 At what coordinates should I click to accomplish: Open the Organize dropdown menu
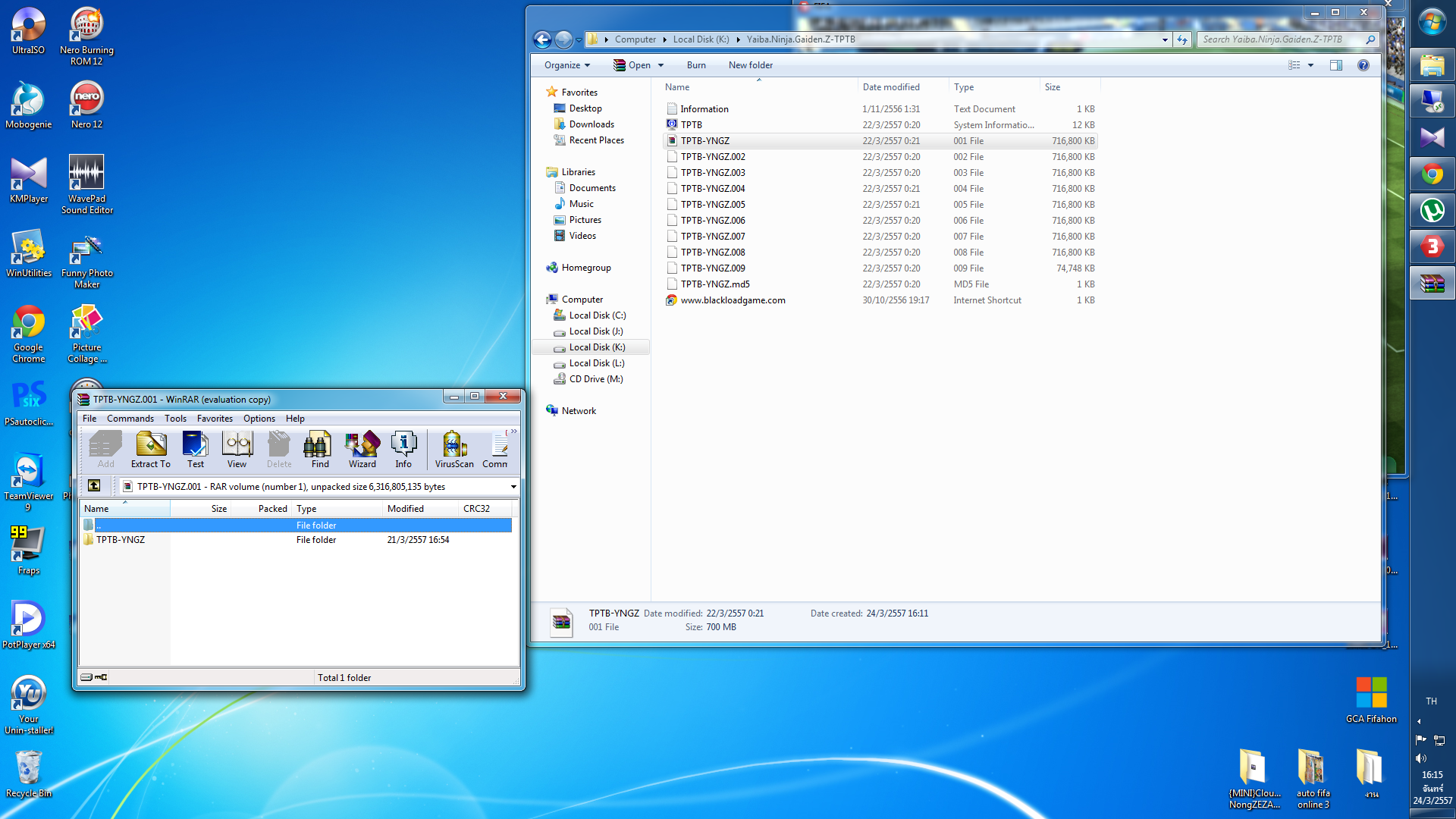(x=566, y=65)
